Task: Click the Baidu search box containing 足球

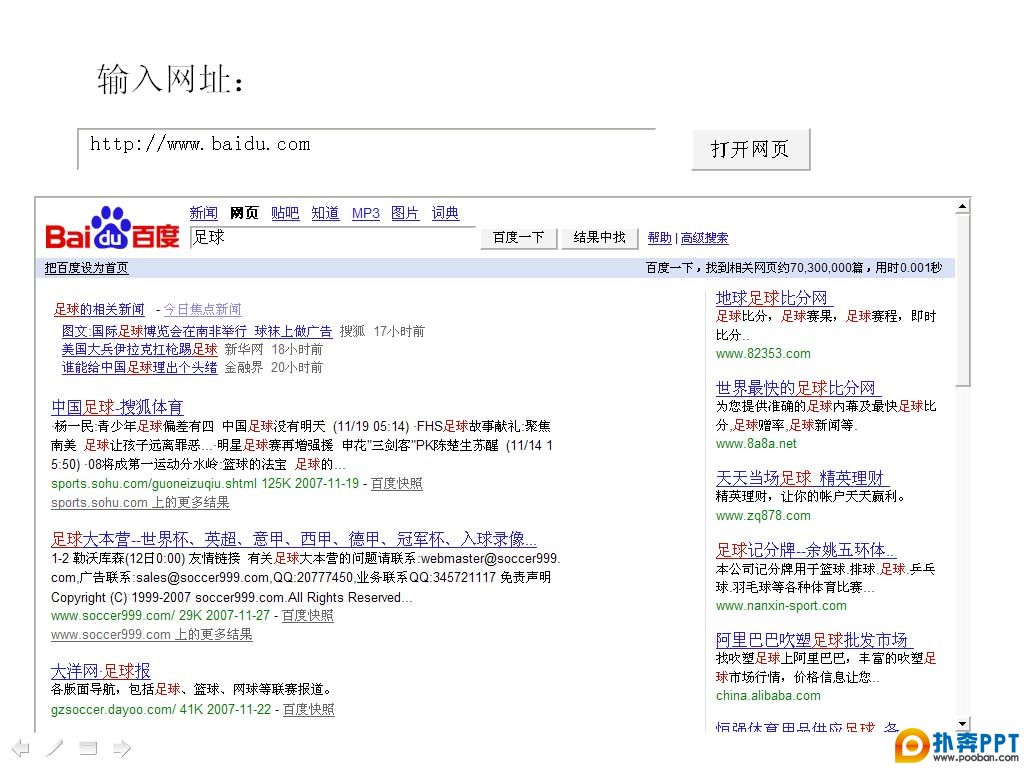Action: [x=334, y=237]
